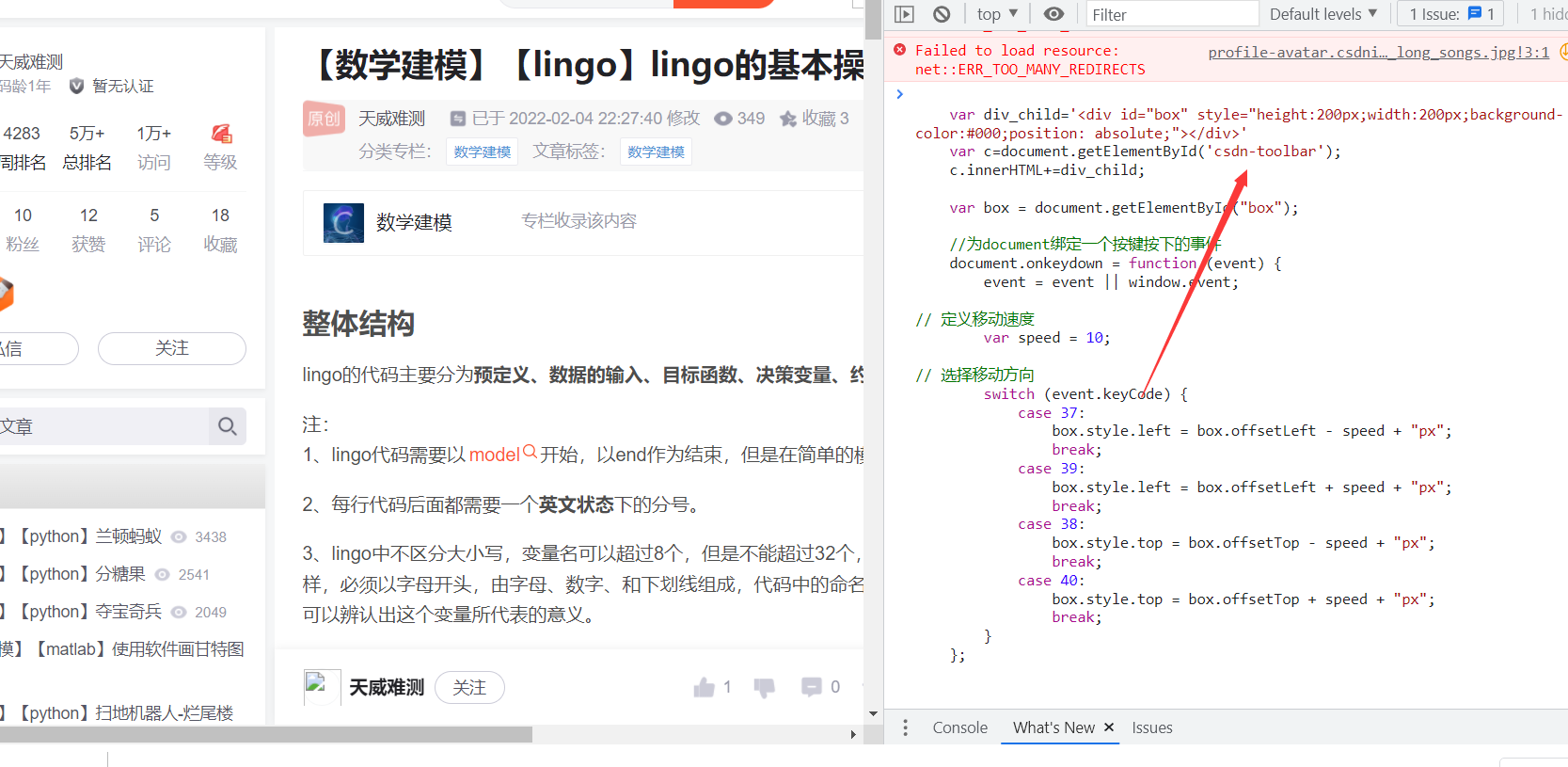Open the 数学建模 category column tag

click(x=483, y=152)
